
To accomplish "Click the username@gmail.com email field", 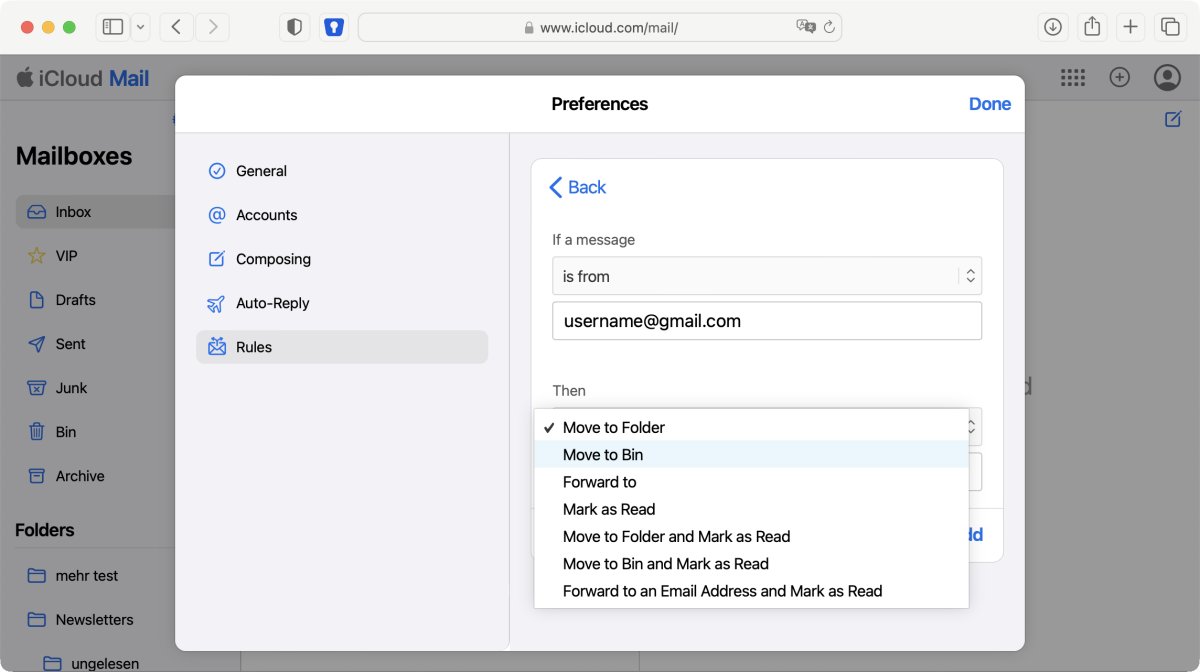I will 766,321.
